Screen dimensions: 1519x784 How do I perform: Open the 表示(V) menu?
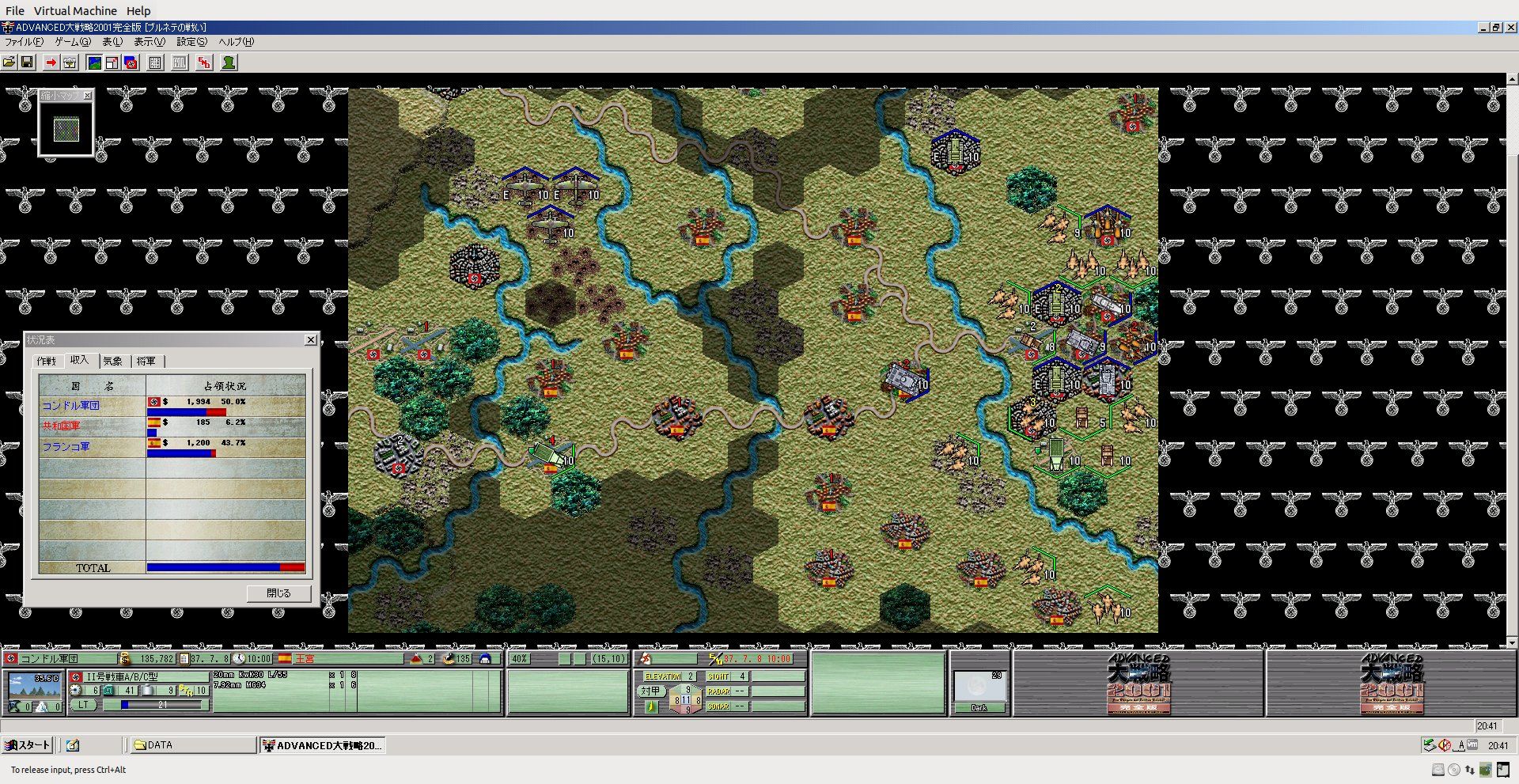coord(150,42)
